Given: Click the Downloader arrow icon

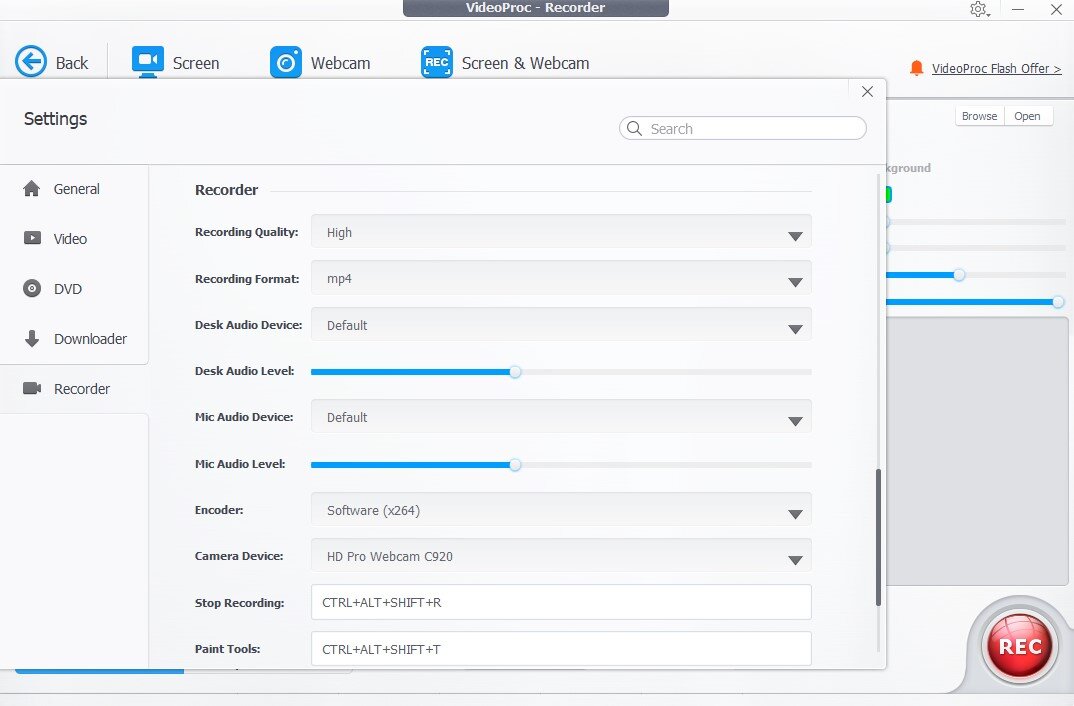Looking at the screenshot, I should point(32,338).
